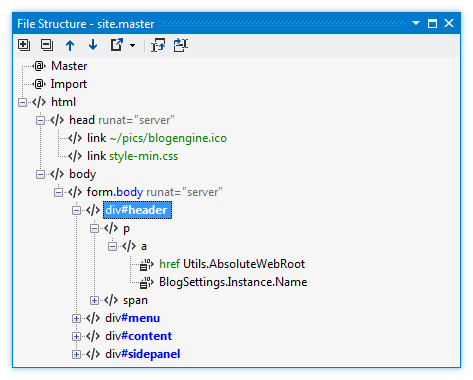The image size is (473, 380).
Task: Expand the div#menu node
Action: pos(76,318)
